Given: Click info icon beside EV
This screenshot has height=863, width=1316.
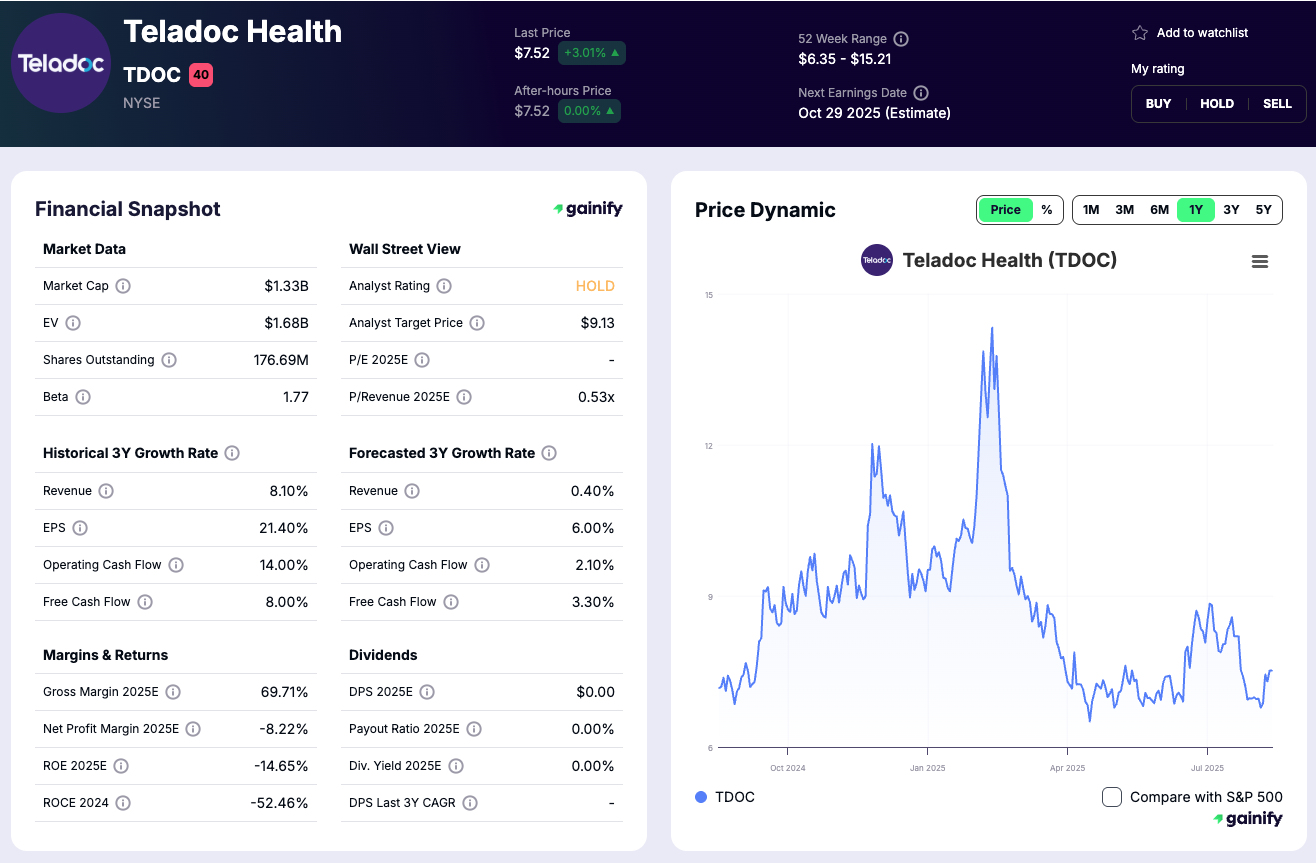Looking at the screenshot, I should tap(73, 323).
